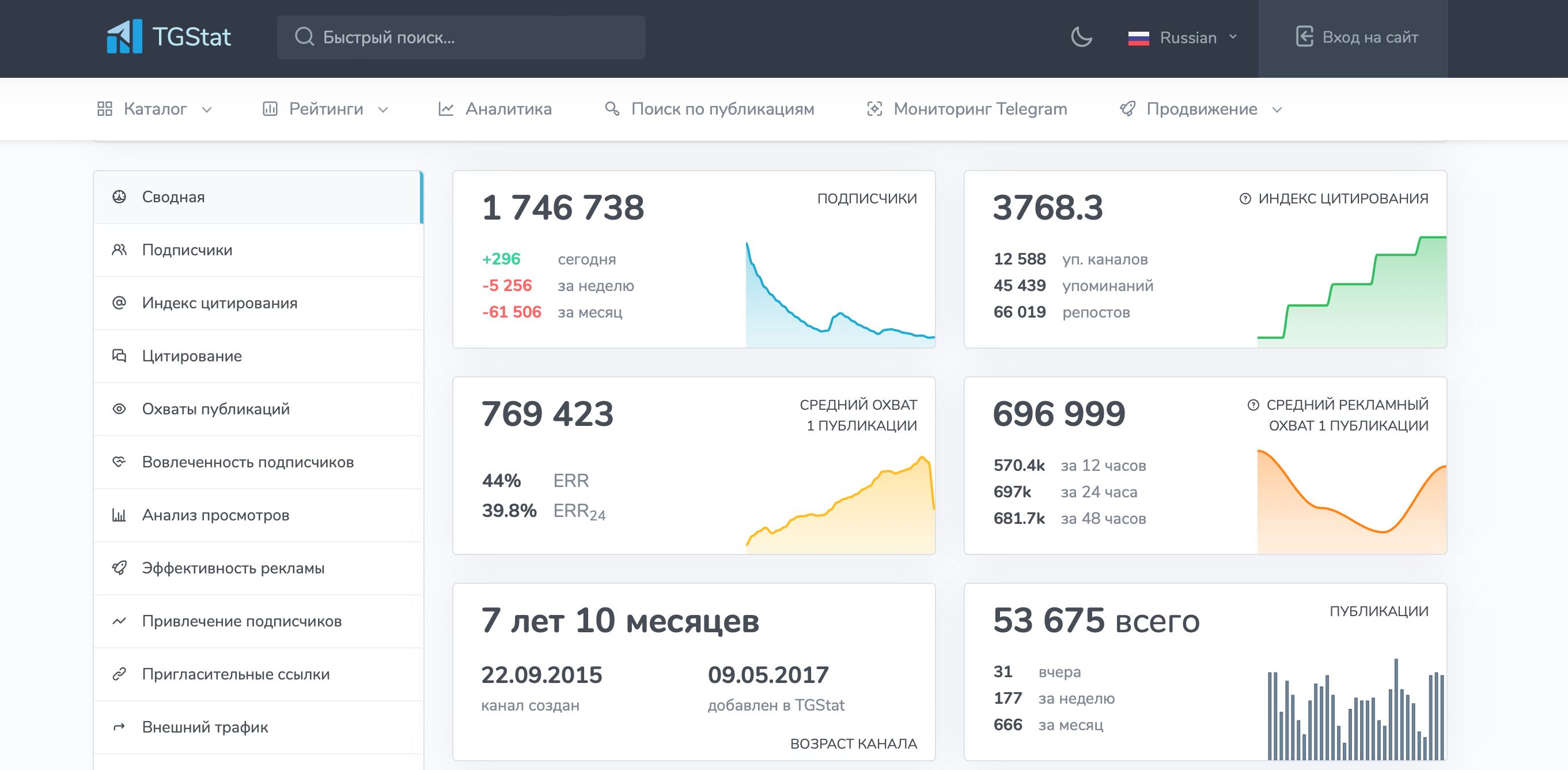Click the Охваты публикаций eye icon

[x=119, y=409]
